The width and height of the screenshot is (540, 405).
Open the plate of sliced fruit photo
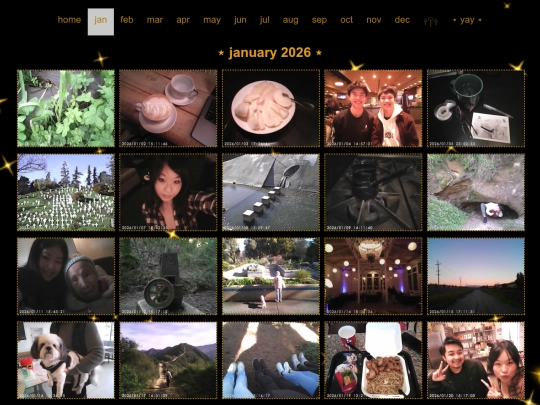271,108
